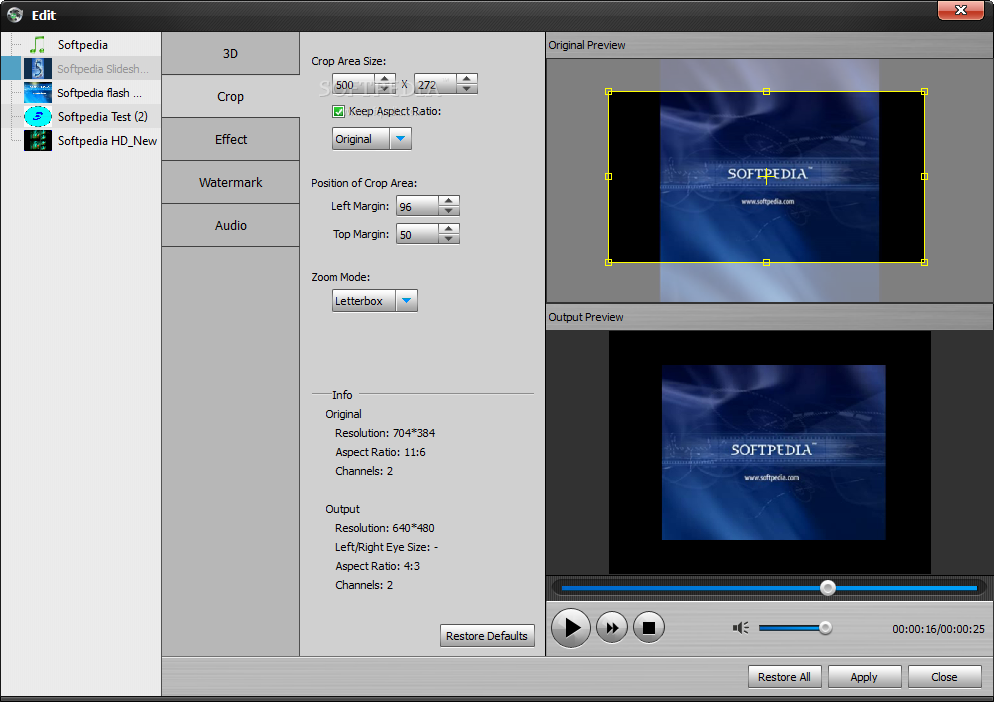Click the Softpedia Slideshow thumbnail
994x702 pixels.
[38, 68]
